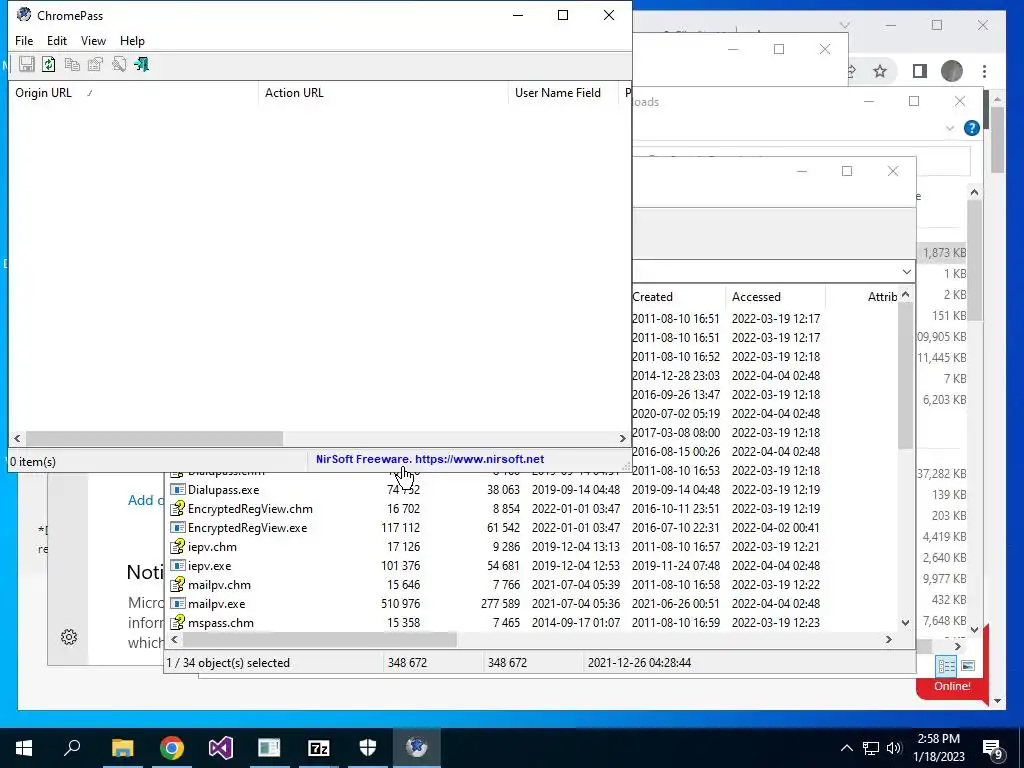Click the ChromePass title bar app icon

tap(24, 14)
